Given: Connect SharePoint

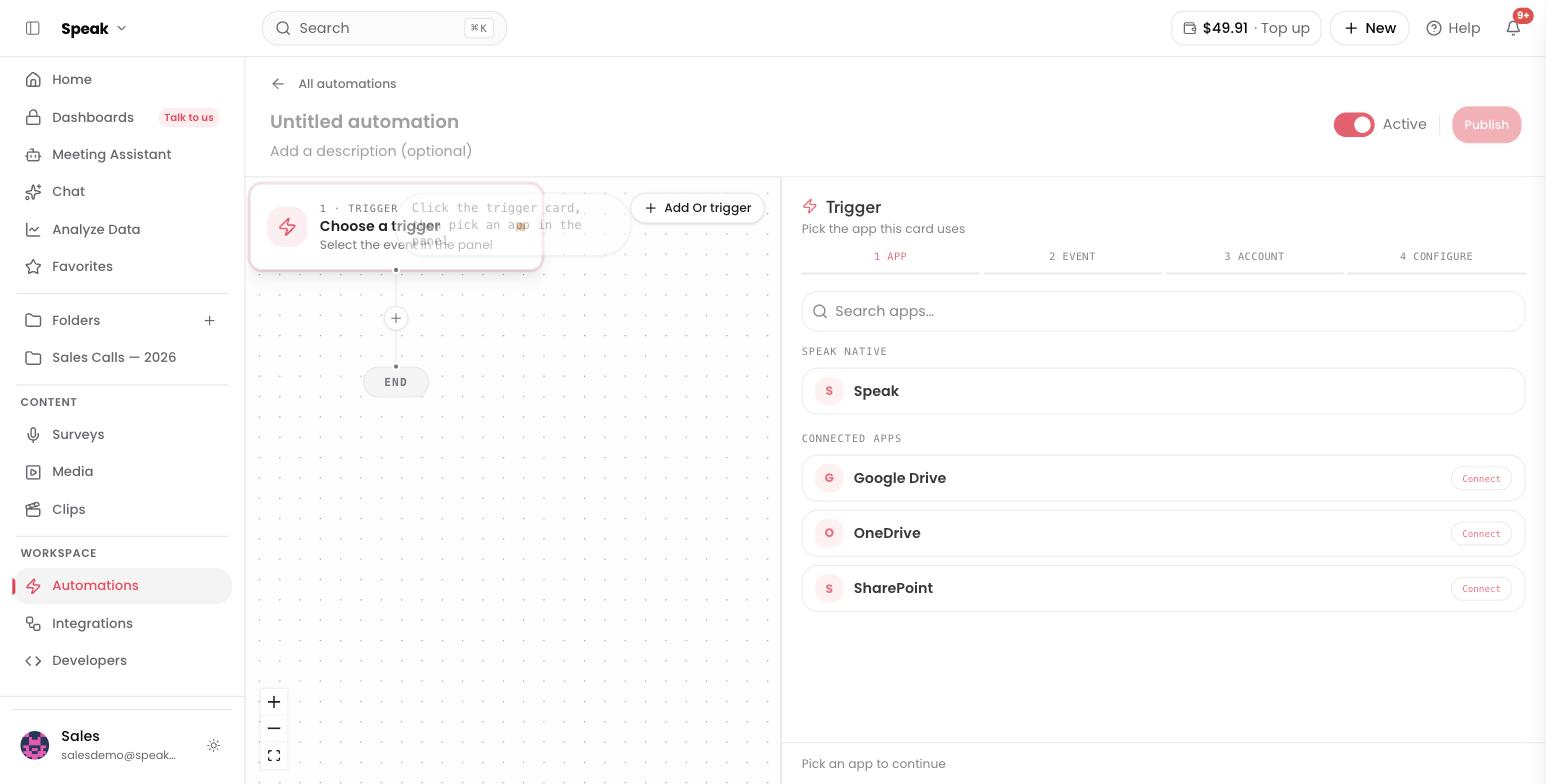Looking at the screenshot, I should [1481, 588].
